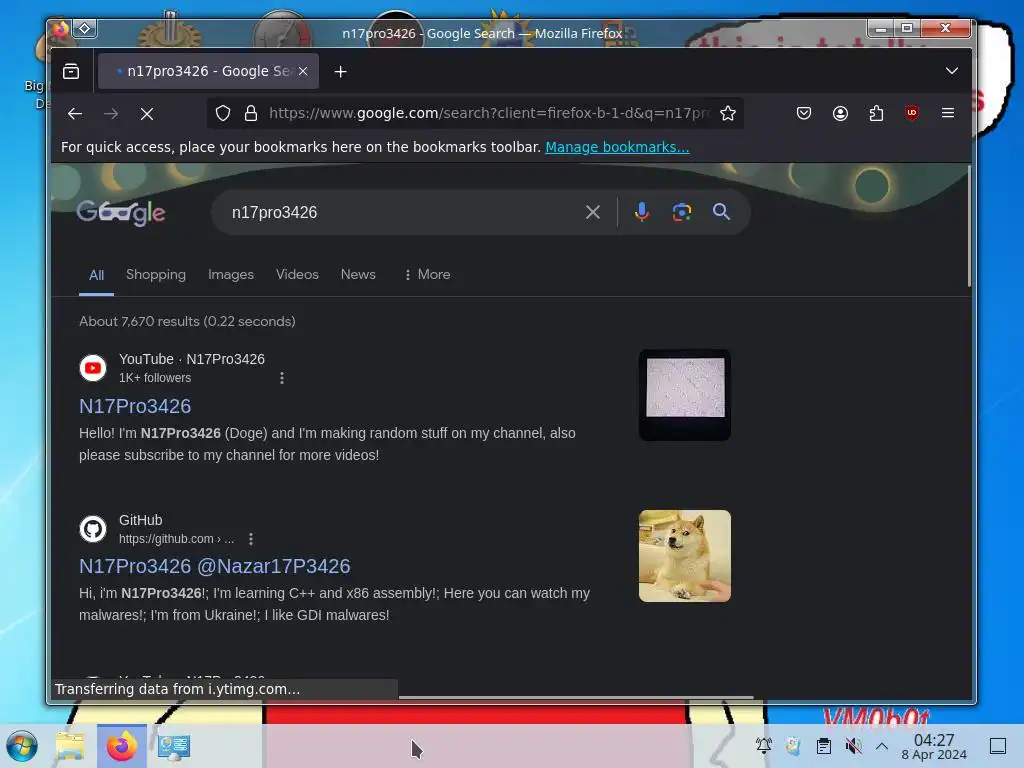Expand the More search filters menu

pyautogui.click(x=427, y=274)
